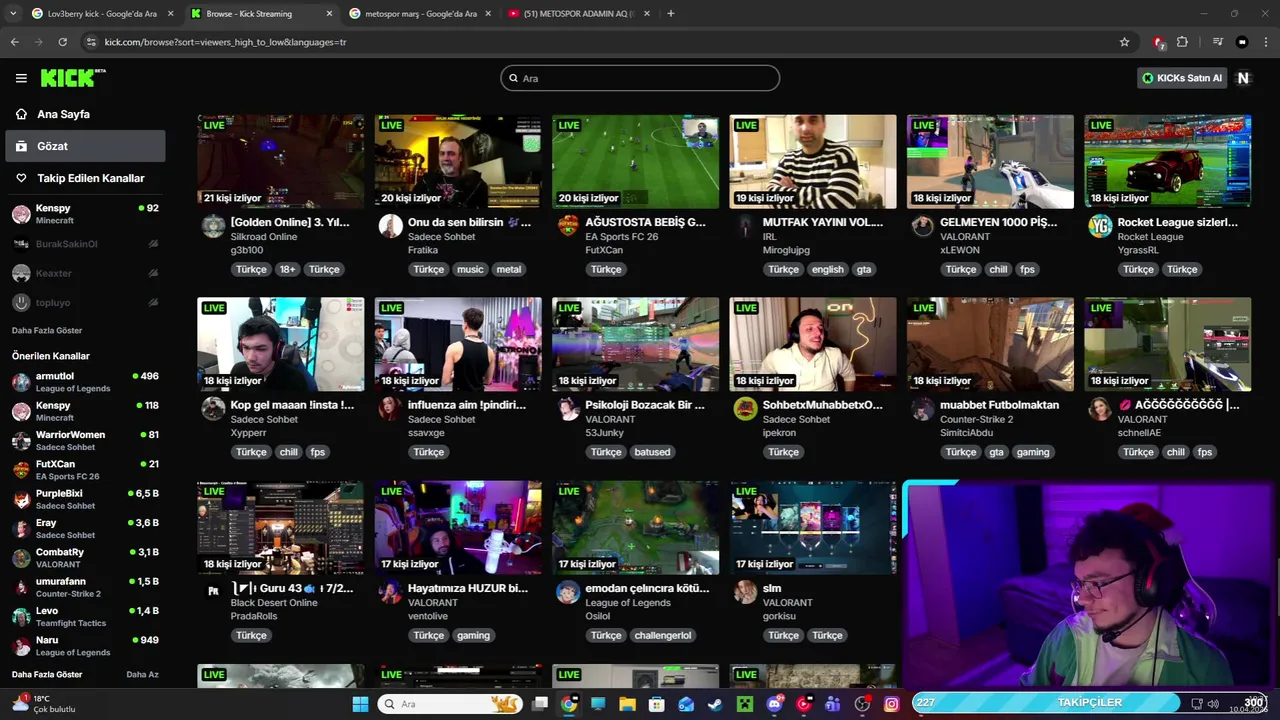Image resolution: width=1280 pixels, height=720 pixels.
Task: Click the FutXCan channel avatar in the grid
Action: 568,225
